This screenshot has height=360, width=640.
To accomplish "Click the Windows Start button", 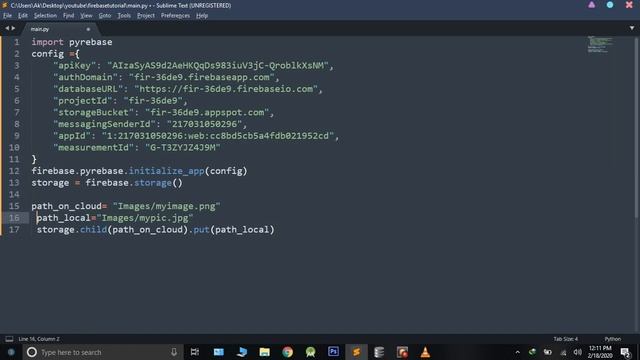I will pos(11,352).
